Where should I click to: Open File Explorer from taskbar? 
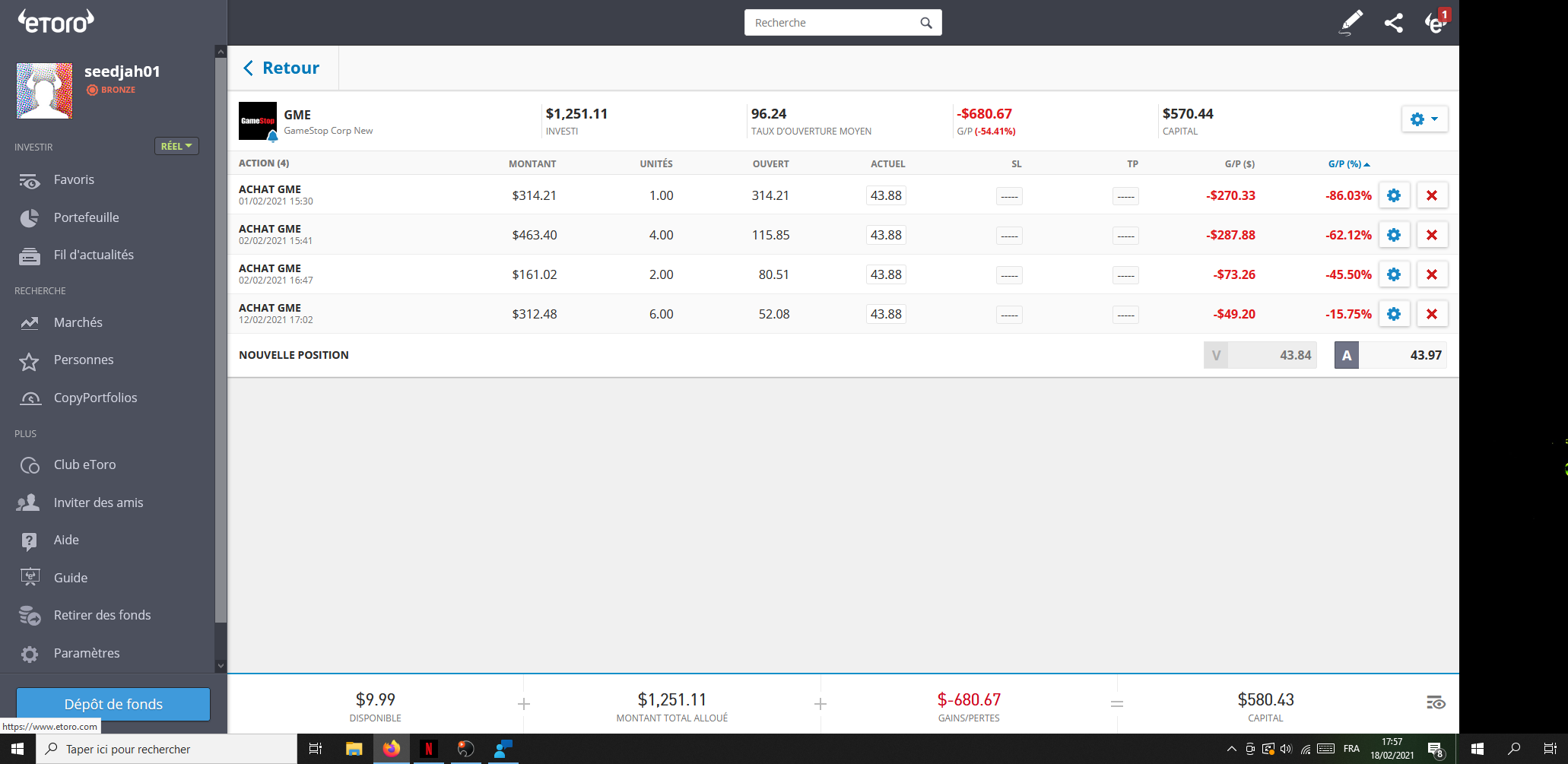pyautogui.click(x=354, y=749)
